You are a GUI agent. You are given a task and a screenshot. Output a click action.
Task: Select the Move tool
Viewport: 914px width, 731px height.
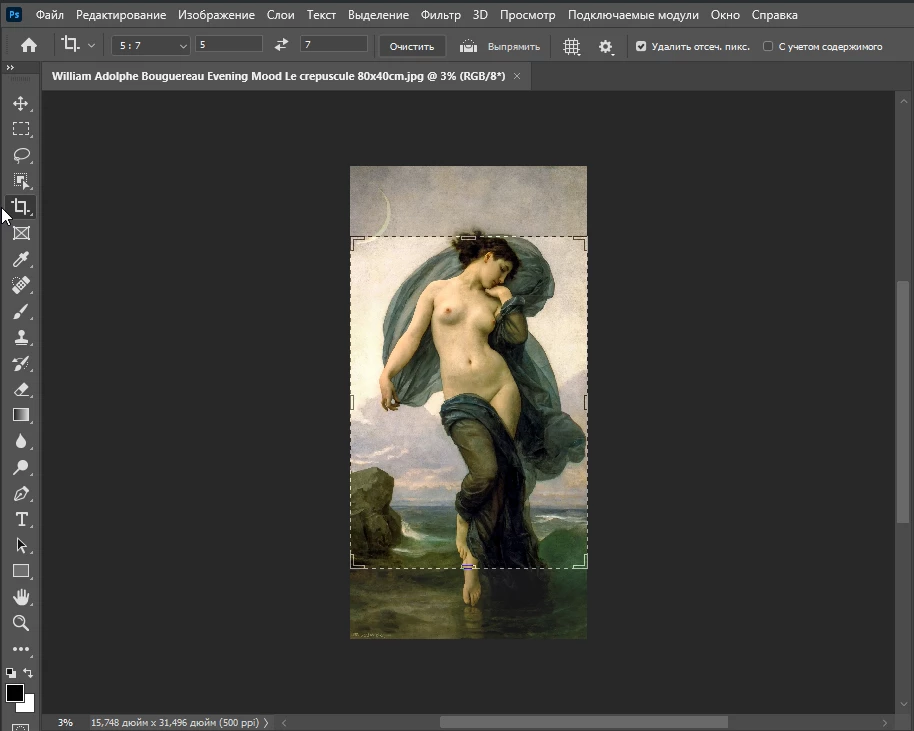click(20, 103)
